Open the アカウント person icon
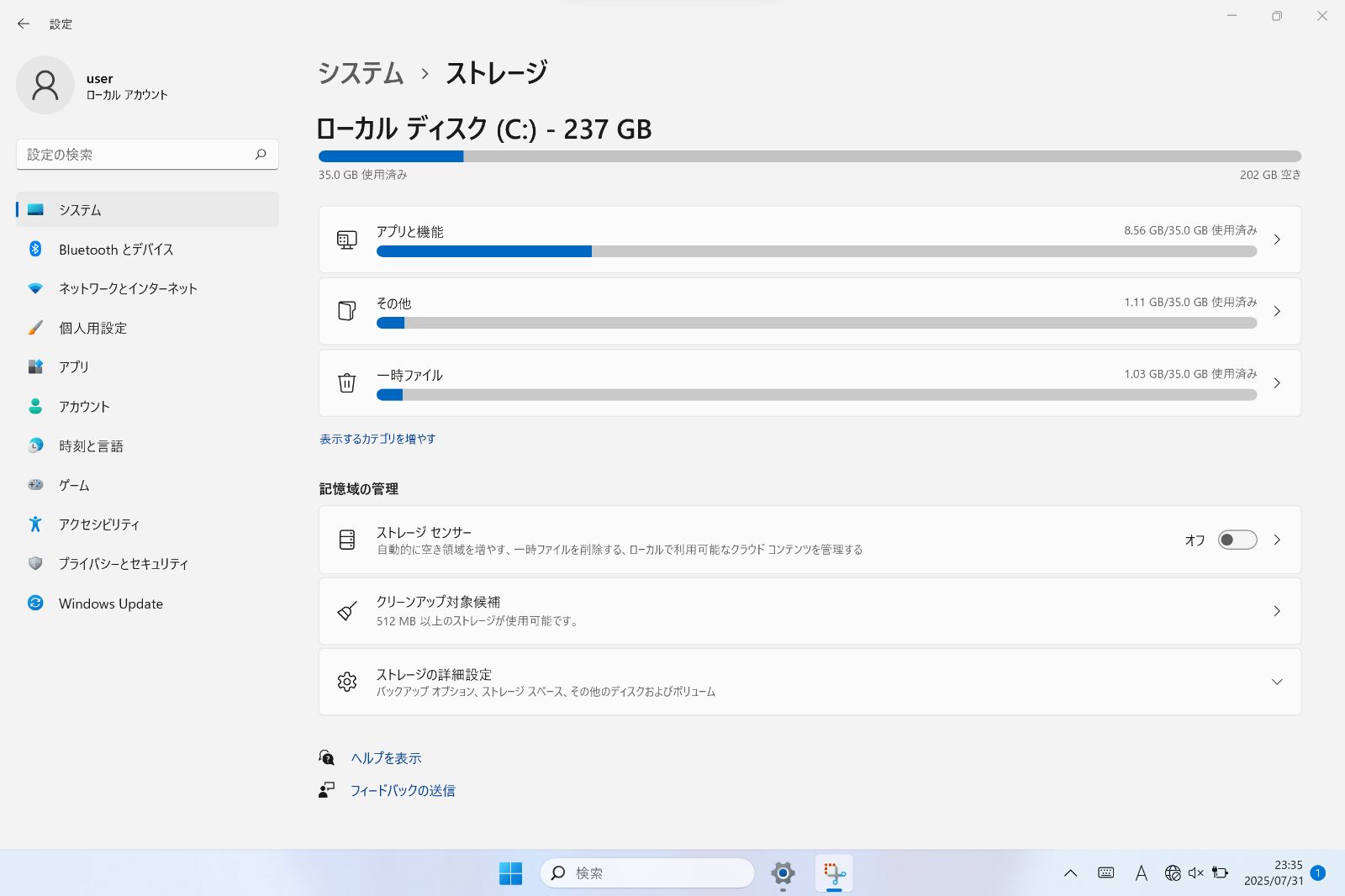 click(34, 406)
